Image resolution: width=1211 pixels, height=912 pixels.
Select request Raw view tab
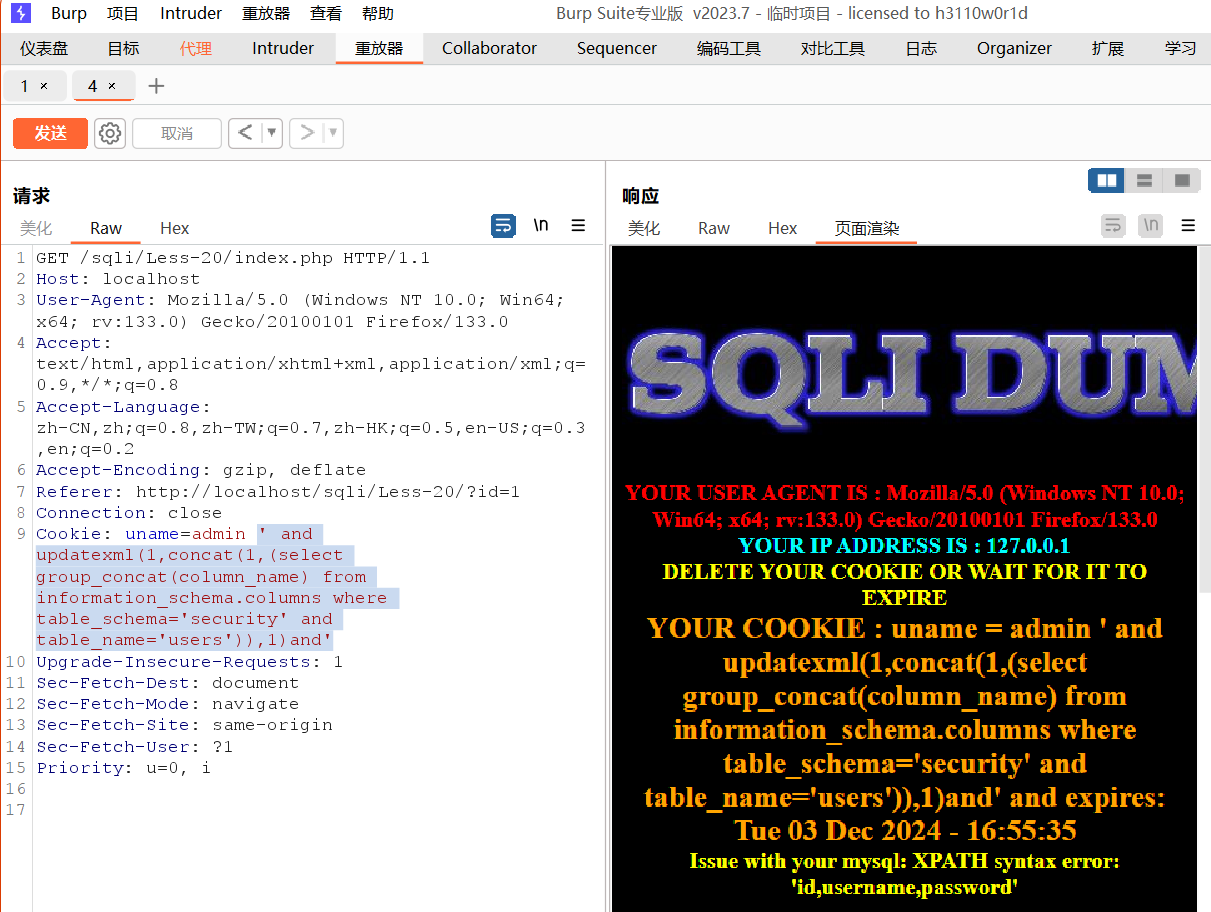pyautogui.click(x=106, y=228)
